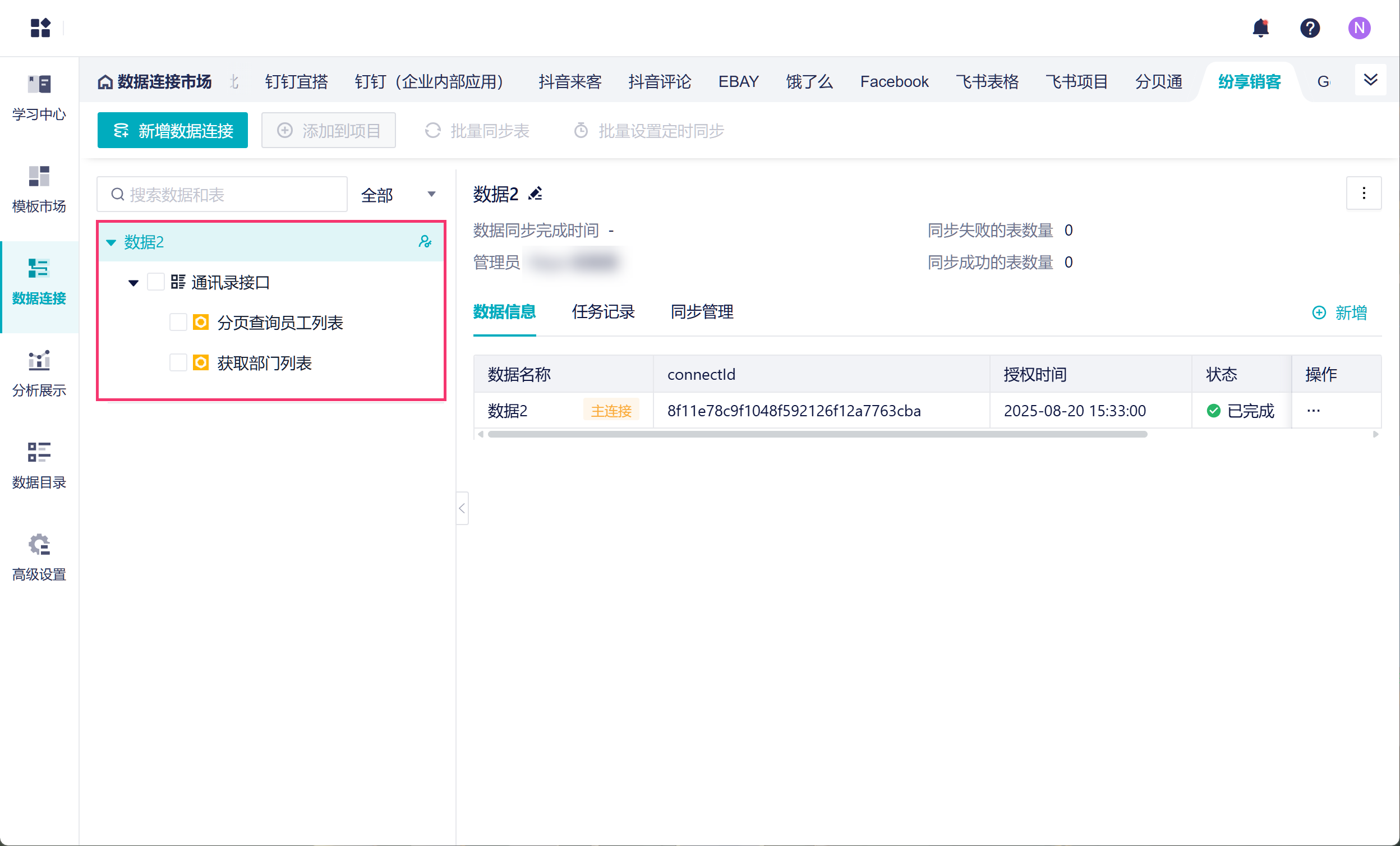Click the edit pencil icon next to 数据2
The image size is (1400, 846).
coord(535,194)
